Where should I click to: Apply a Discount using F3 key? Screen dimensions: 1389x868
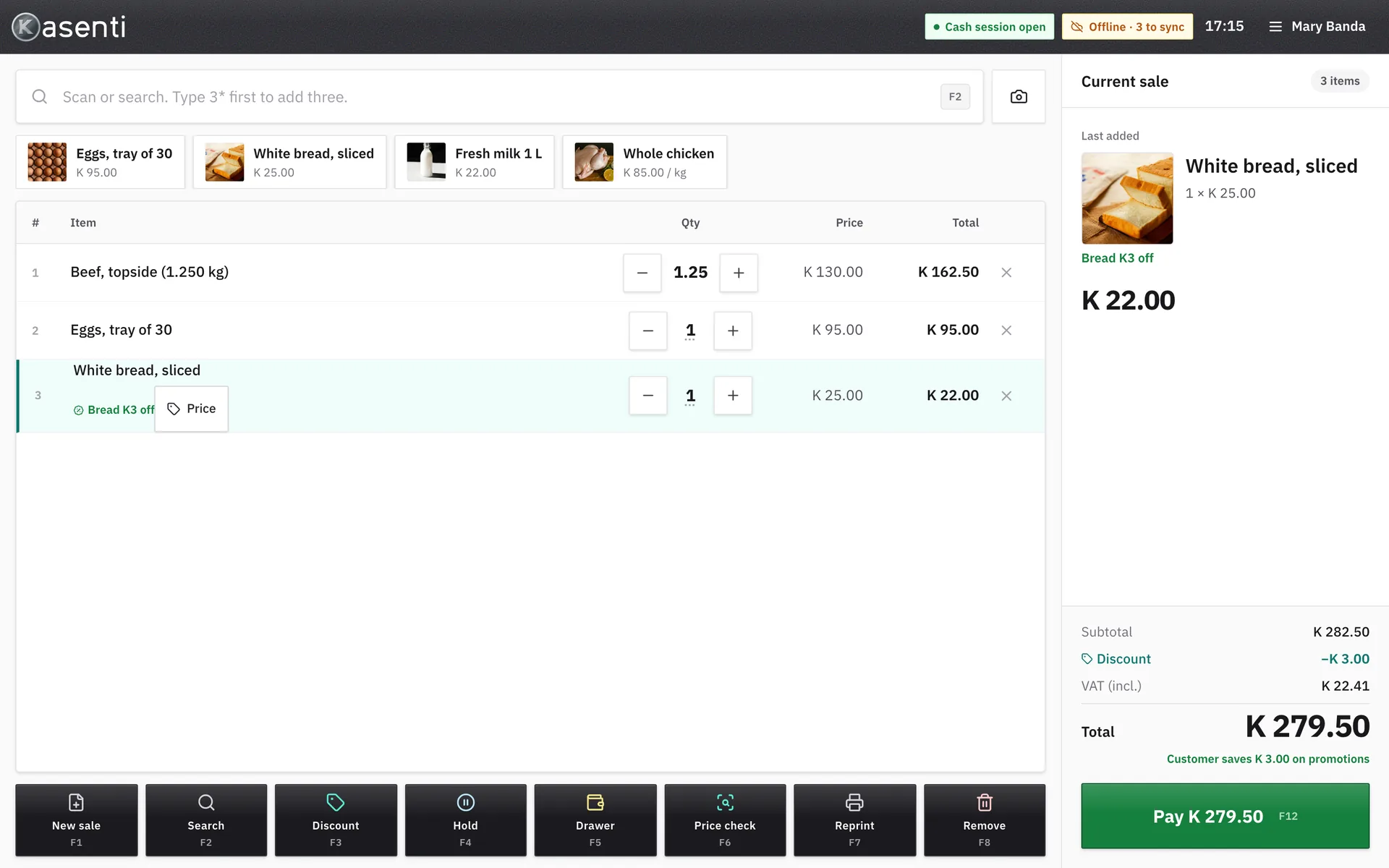336,820
